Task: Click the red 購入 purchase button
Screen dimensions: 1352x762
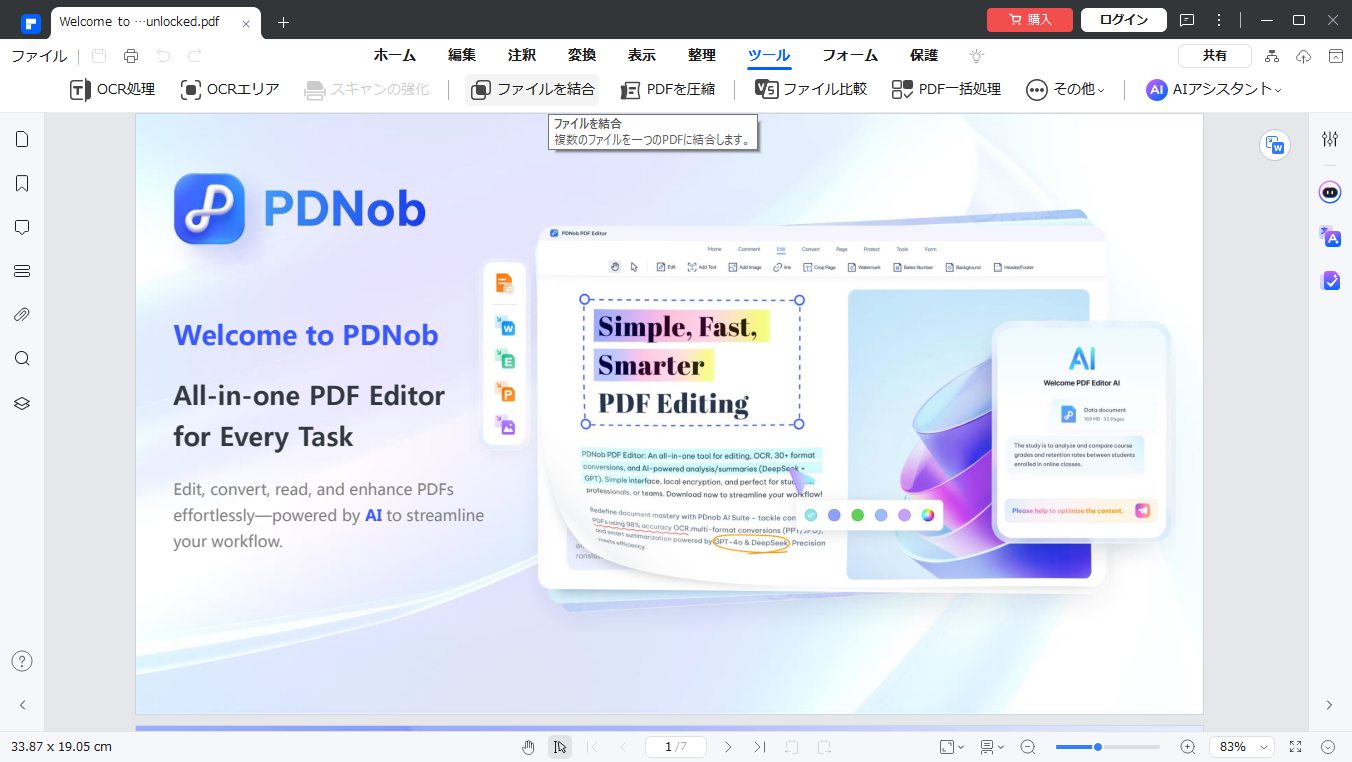Action: [x=1030, y=20]
